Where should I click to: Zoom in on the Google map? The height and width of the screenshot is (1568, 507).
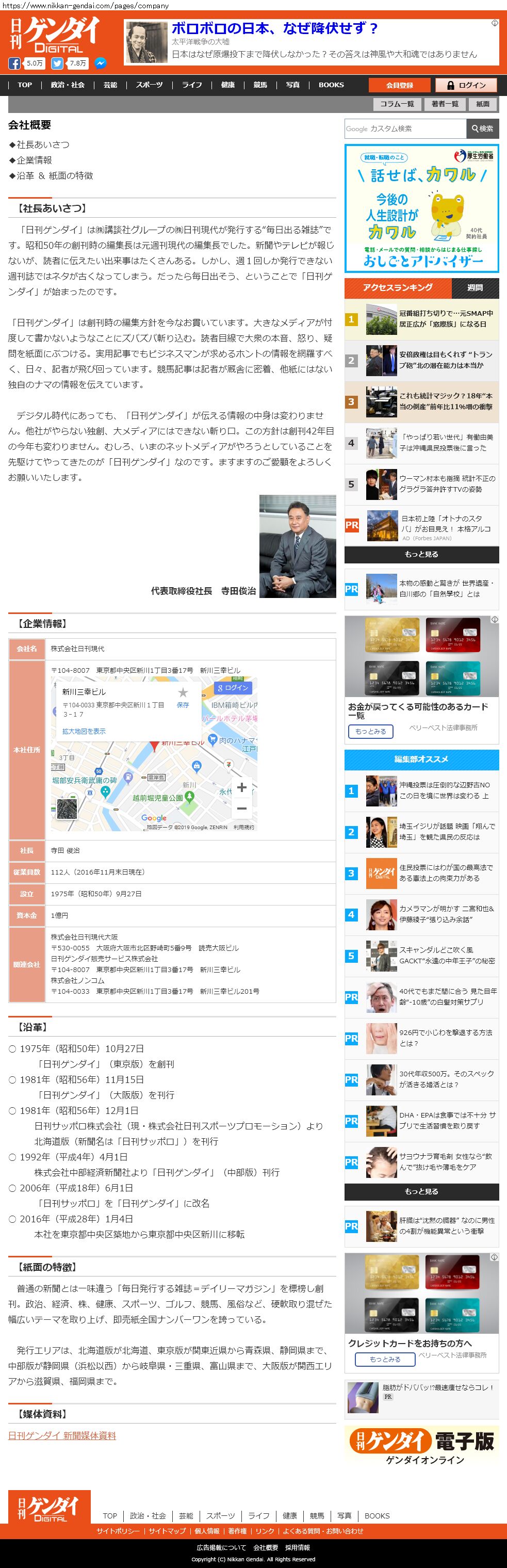click(x=241, y=787)
